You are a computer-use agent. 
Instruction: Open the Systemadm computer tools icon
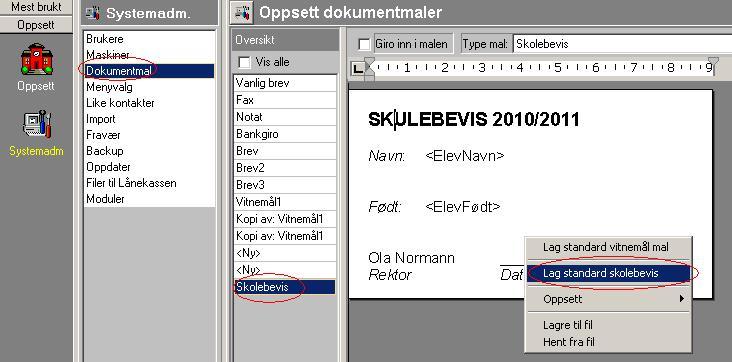coord(36,123)
